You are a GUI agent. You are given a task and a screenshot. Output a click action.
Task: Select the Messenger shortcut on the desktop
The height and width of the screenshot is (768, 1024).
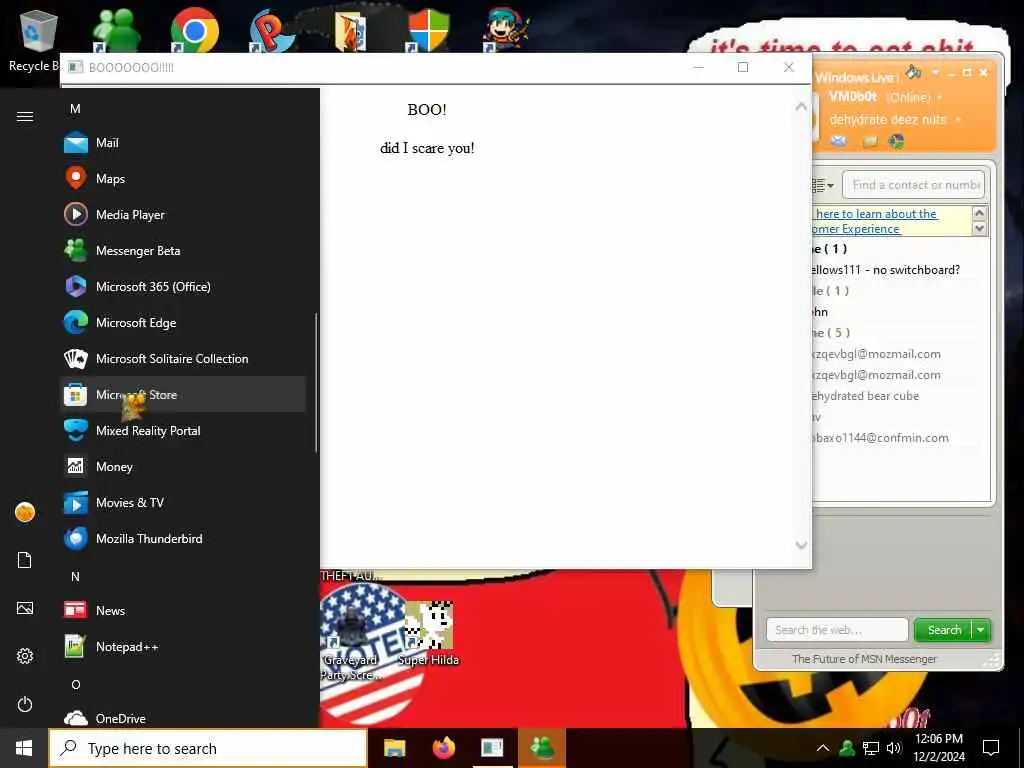click(116, 31)
